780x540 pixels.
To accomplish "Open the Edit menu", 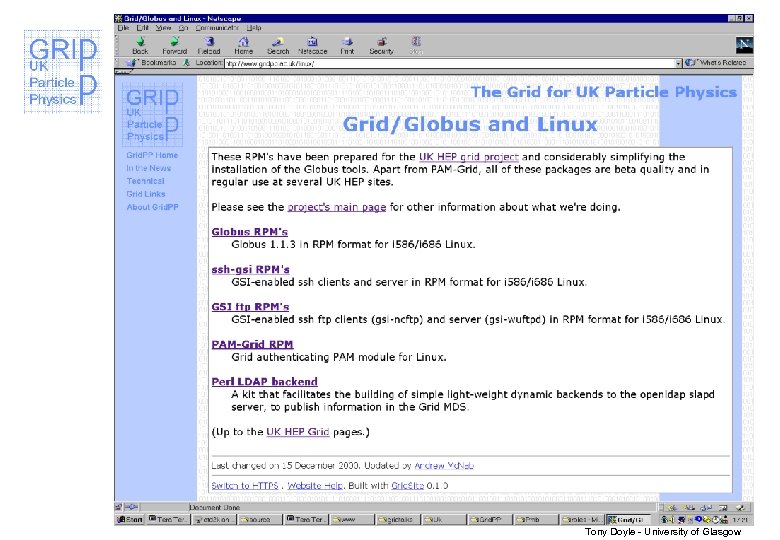I will [x=142, y=28].
